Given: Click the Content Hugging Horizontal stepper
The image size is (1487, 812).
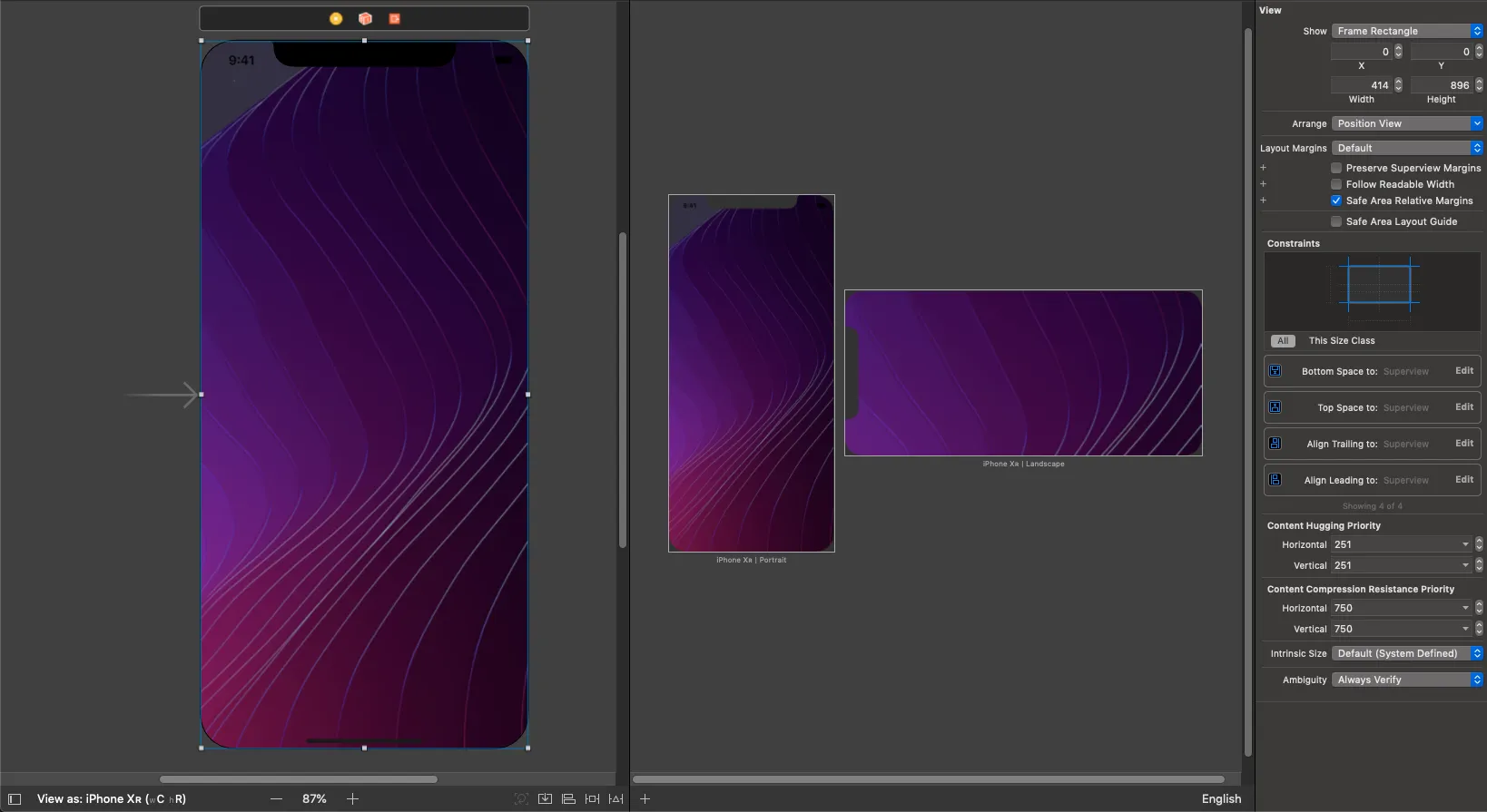Looking at the screenshot, I should click(x=1479, y=544).
